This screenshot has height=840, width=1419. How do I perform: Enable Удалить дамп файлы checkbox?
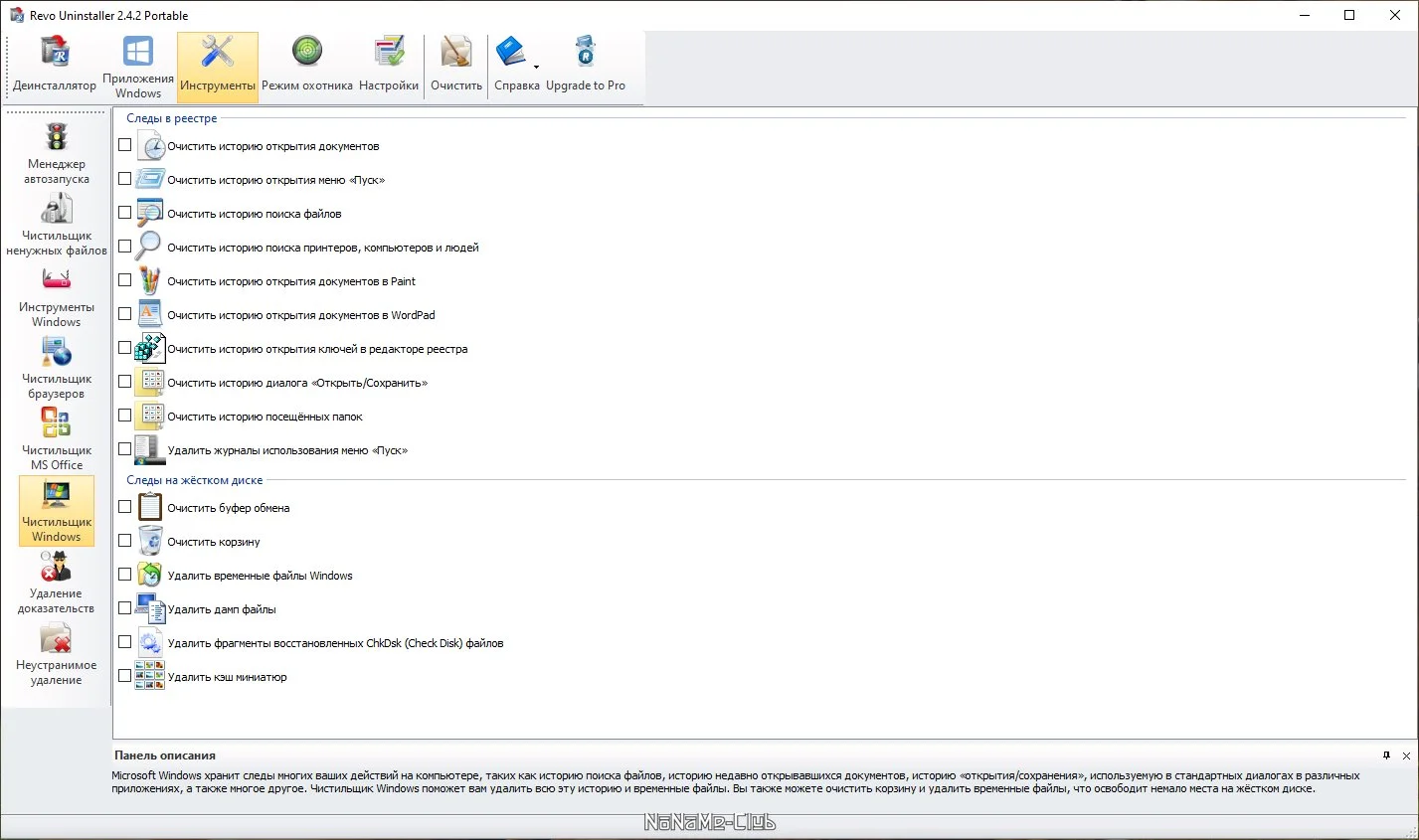coord(125,608)
